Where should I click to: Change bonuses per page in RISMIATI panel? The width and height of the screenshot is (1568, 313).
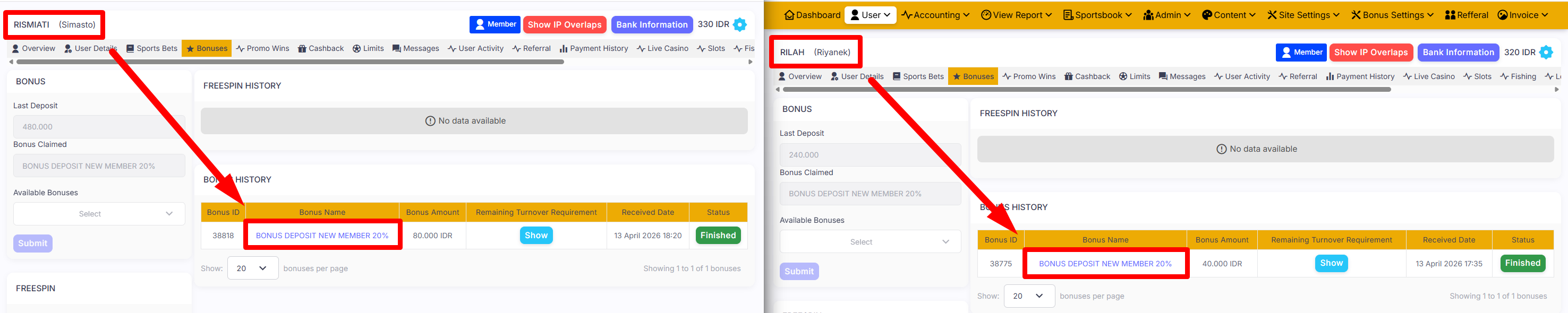tap(253, 268)
